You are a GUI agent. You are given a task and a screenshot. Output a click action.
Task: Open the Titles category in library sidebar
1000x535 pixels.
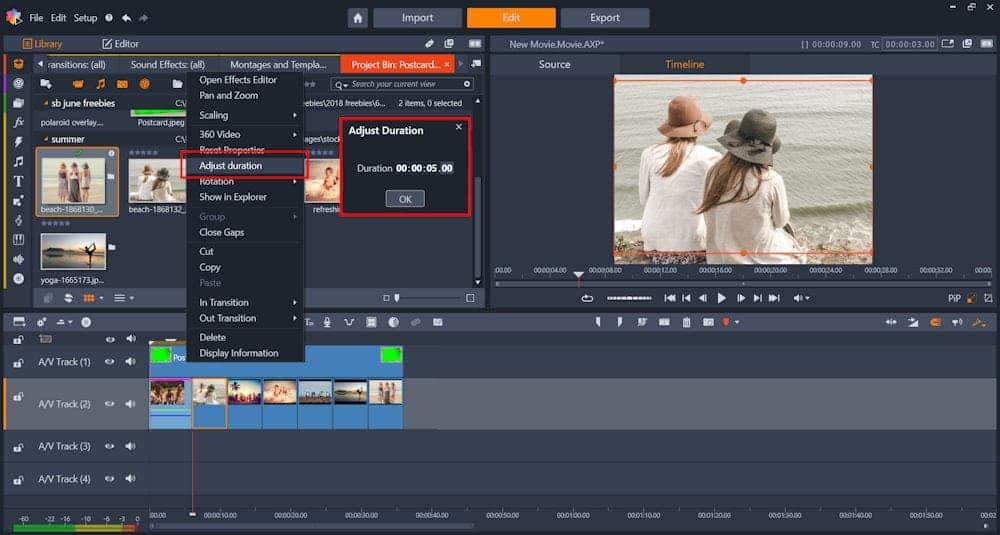(18, 181)
